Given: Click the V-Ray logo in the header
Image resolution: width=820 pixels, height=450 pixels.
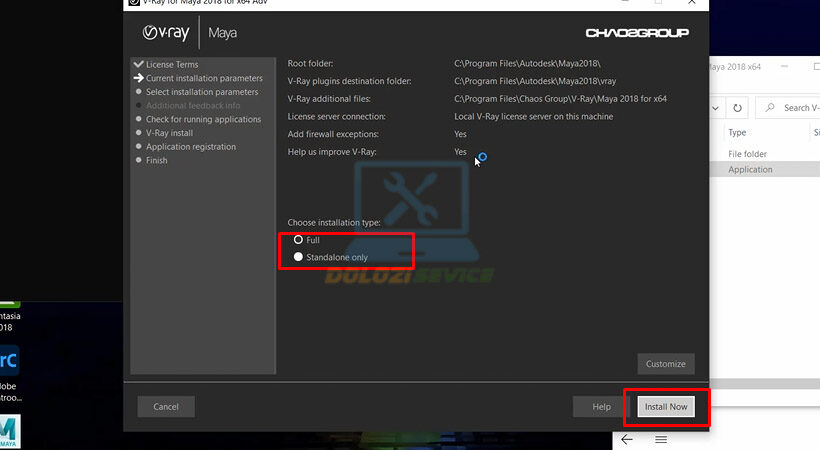Looking at the screenshot, I should point(166,33).
